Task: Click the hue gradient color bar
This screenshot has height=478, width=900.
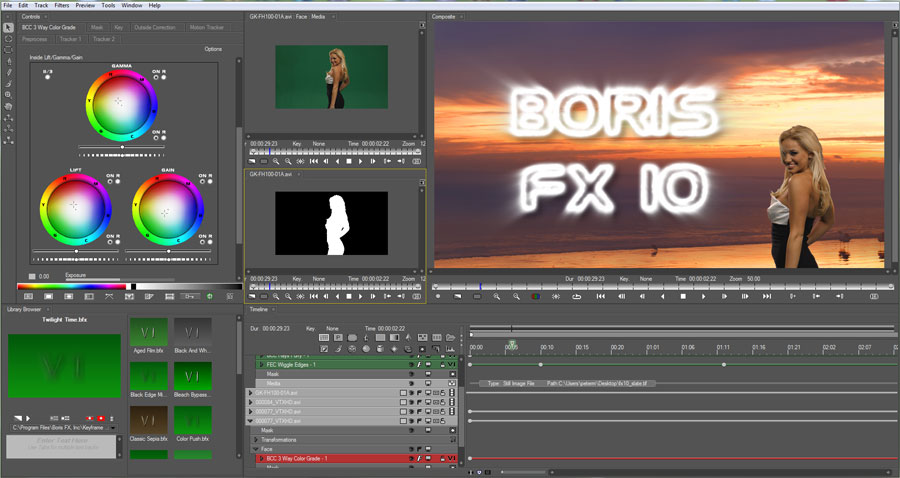Action: click(x=72, y=286)
